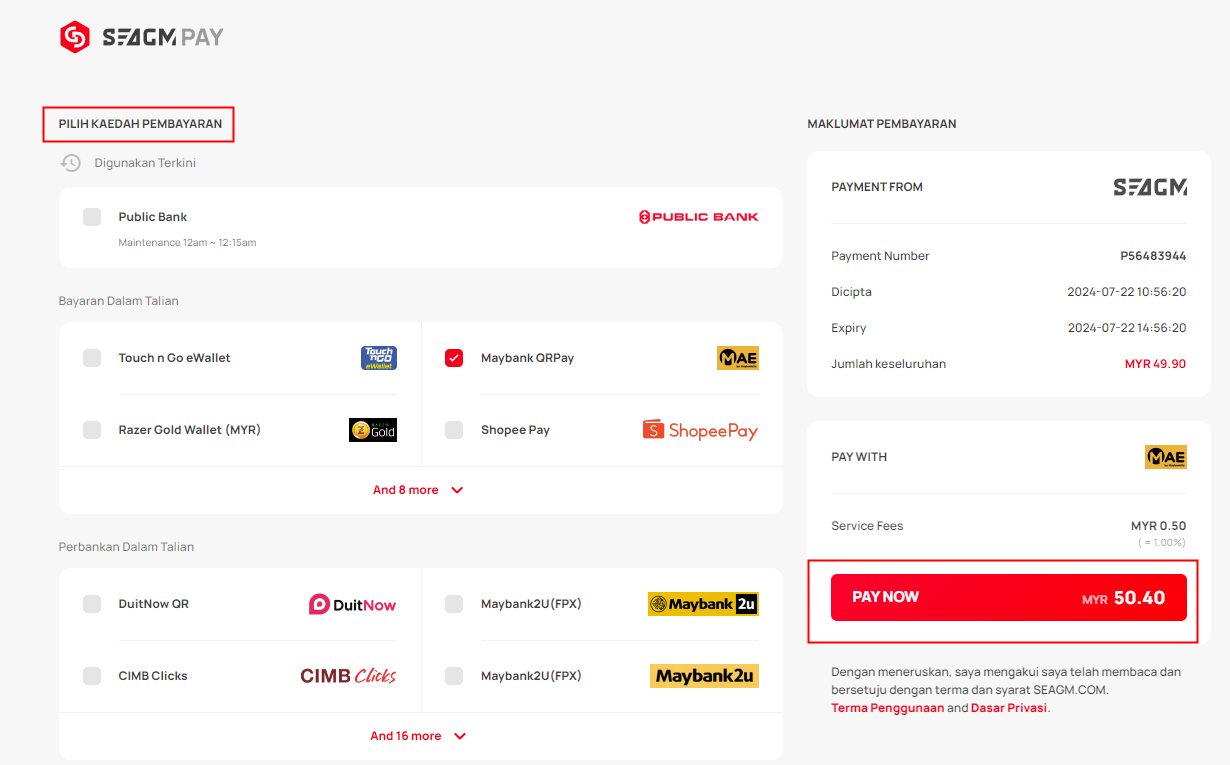Tick the Shopee Pay checkbox
The image size is (1230, 765).
[x=454, y=430]
